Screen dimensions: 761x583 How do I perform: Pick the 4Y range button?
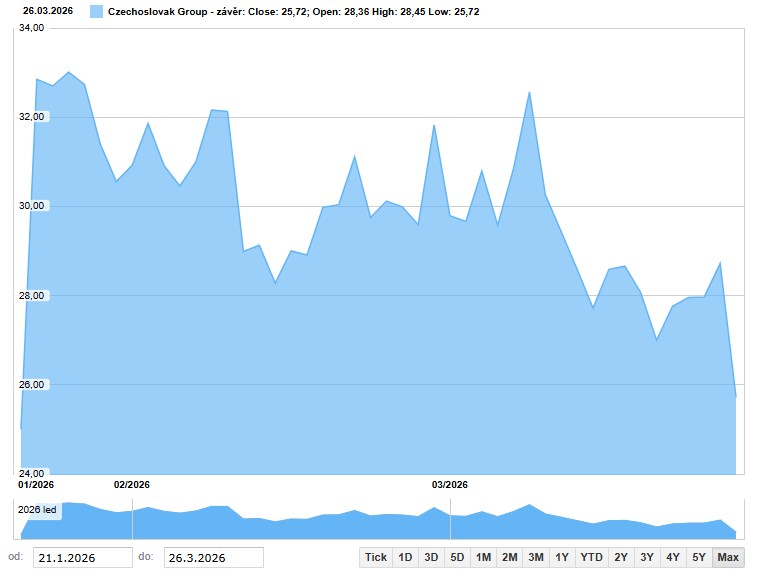tap(673, 557)
